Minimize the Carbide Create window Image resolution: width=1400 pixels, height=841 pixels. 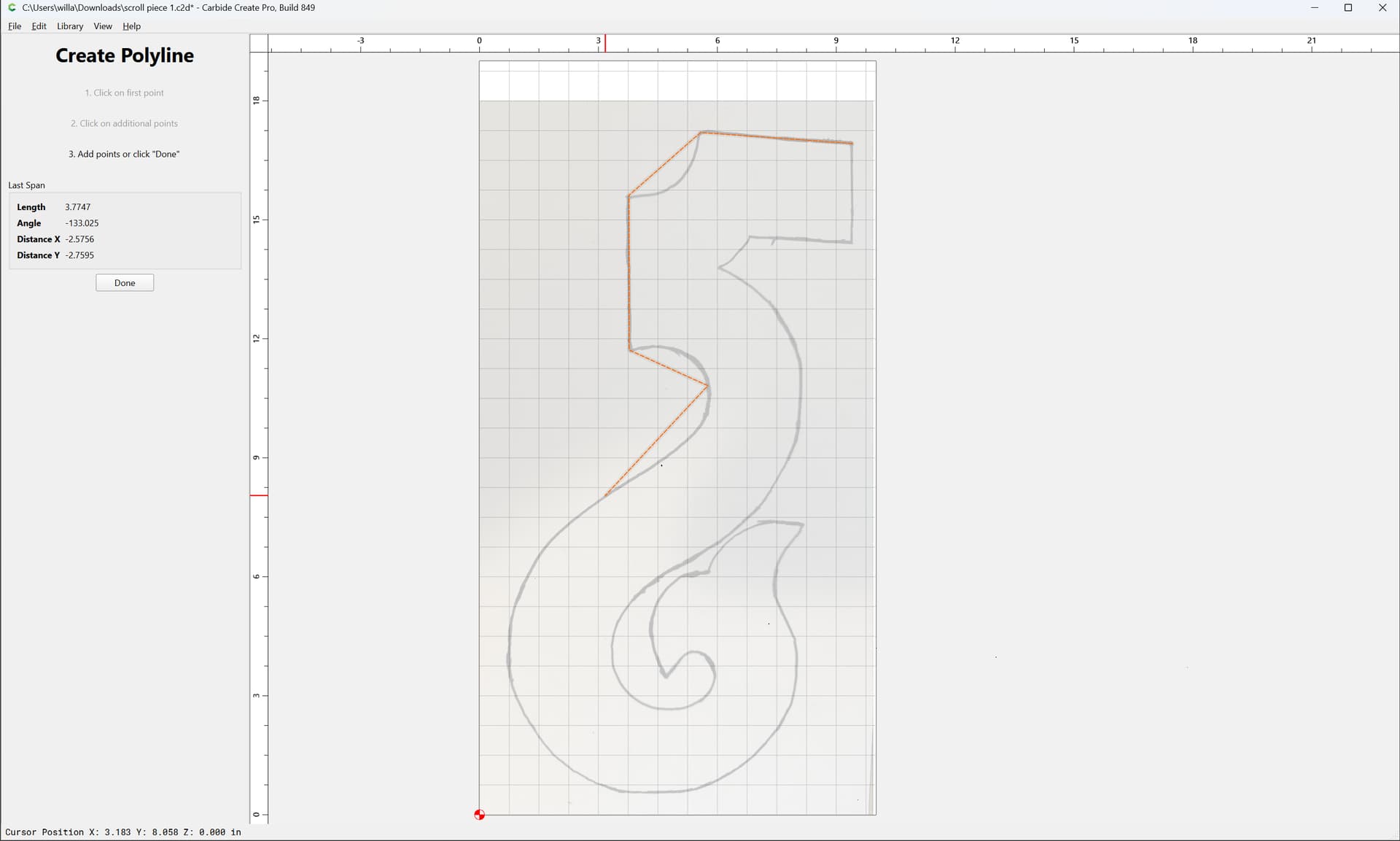(x=1314, y=7)
